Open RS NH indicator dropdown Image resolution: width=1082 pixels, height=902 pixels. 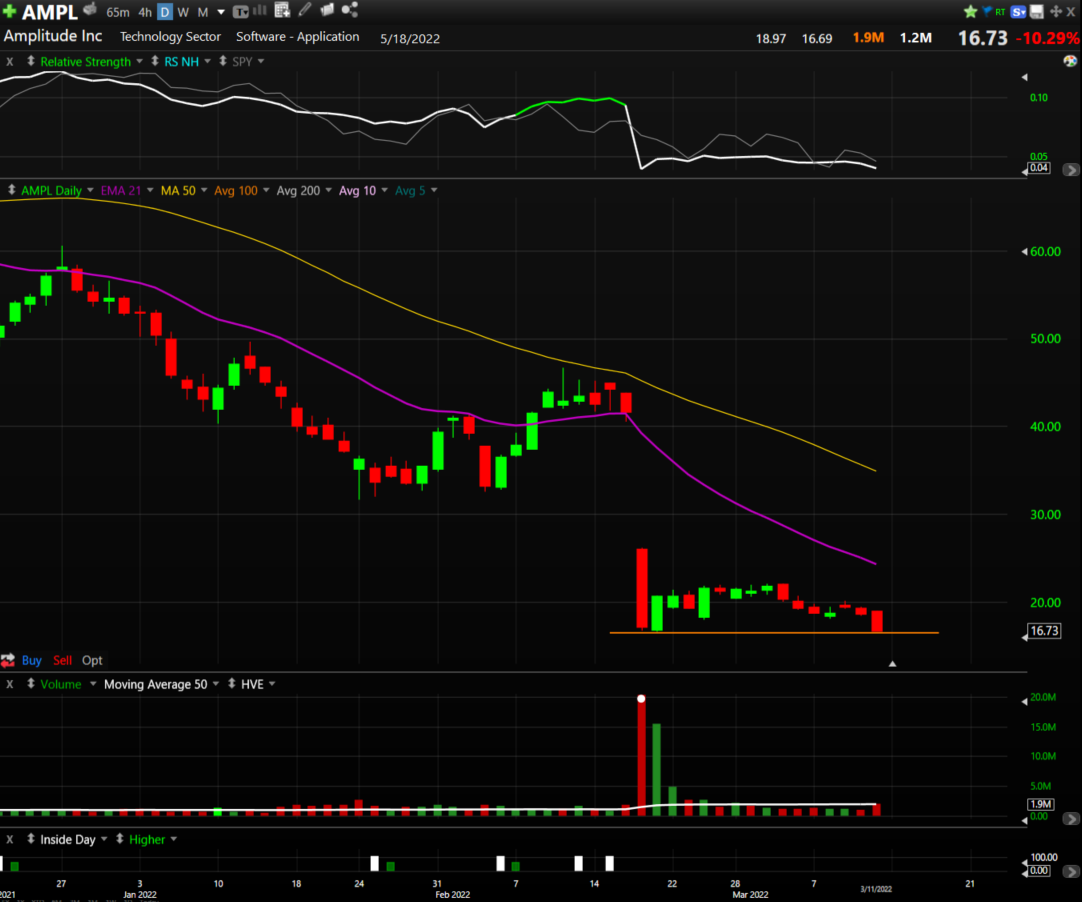207,61
